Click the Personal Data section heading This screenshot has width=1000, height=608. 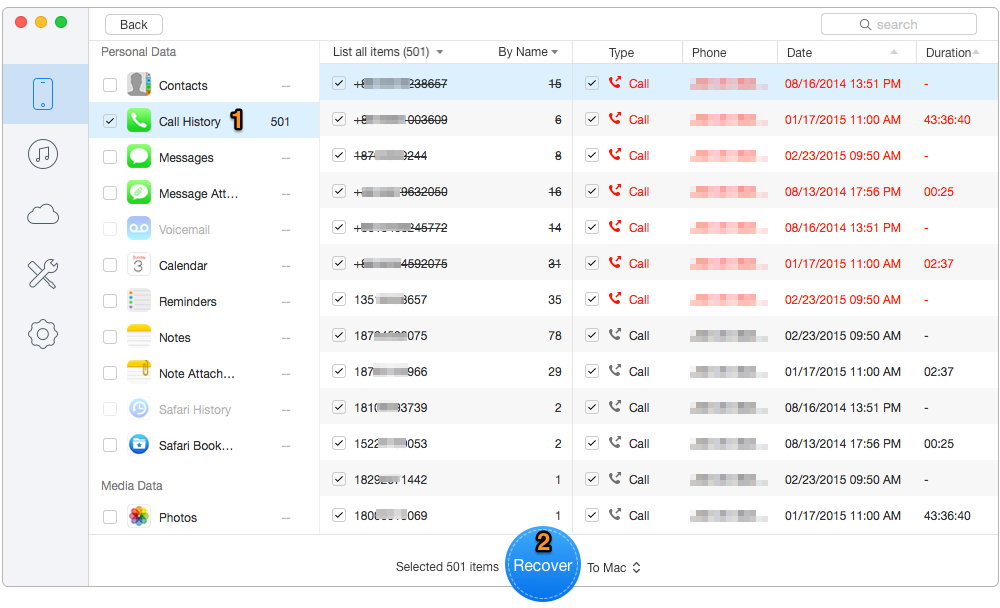coord(138,52)
